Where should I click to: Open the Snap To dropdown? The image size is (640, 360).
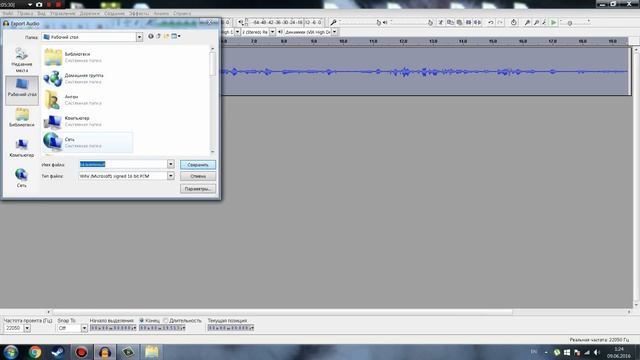tap(84, 328)
